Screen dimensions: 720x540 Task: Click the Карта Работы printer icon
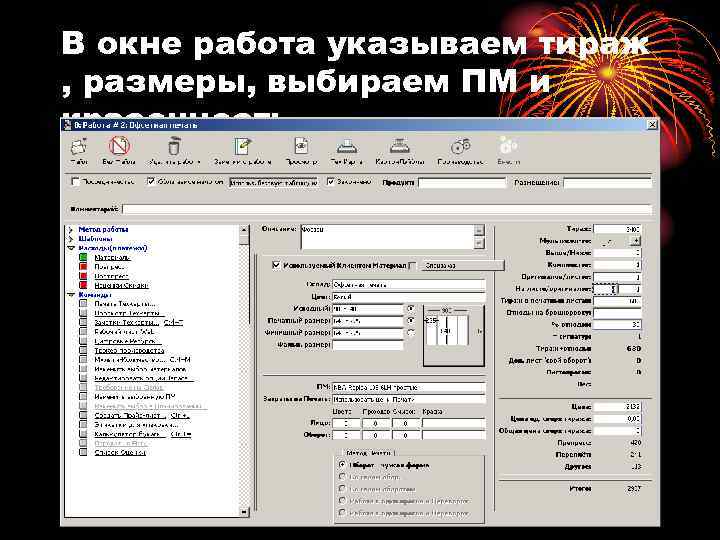tap(399, 146)
